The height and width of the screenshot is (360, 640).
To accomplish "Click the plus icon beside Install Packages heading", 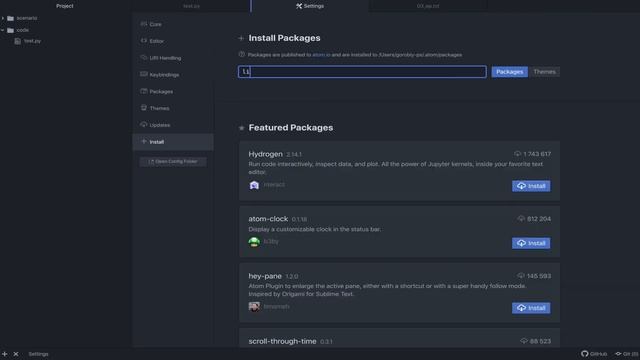I will [x=241, y=38].
